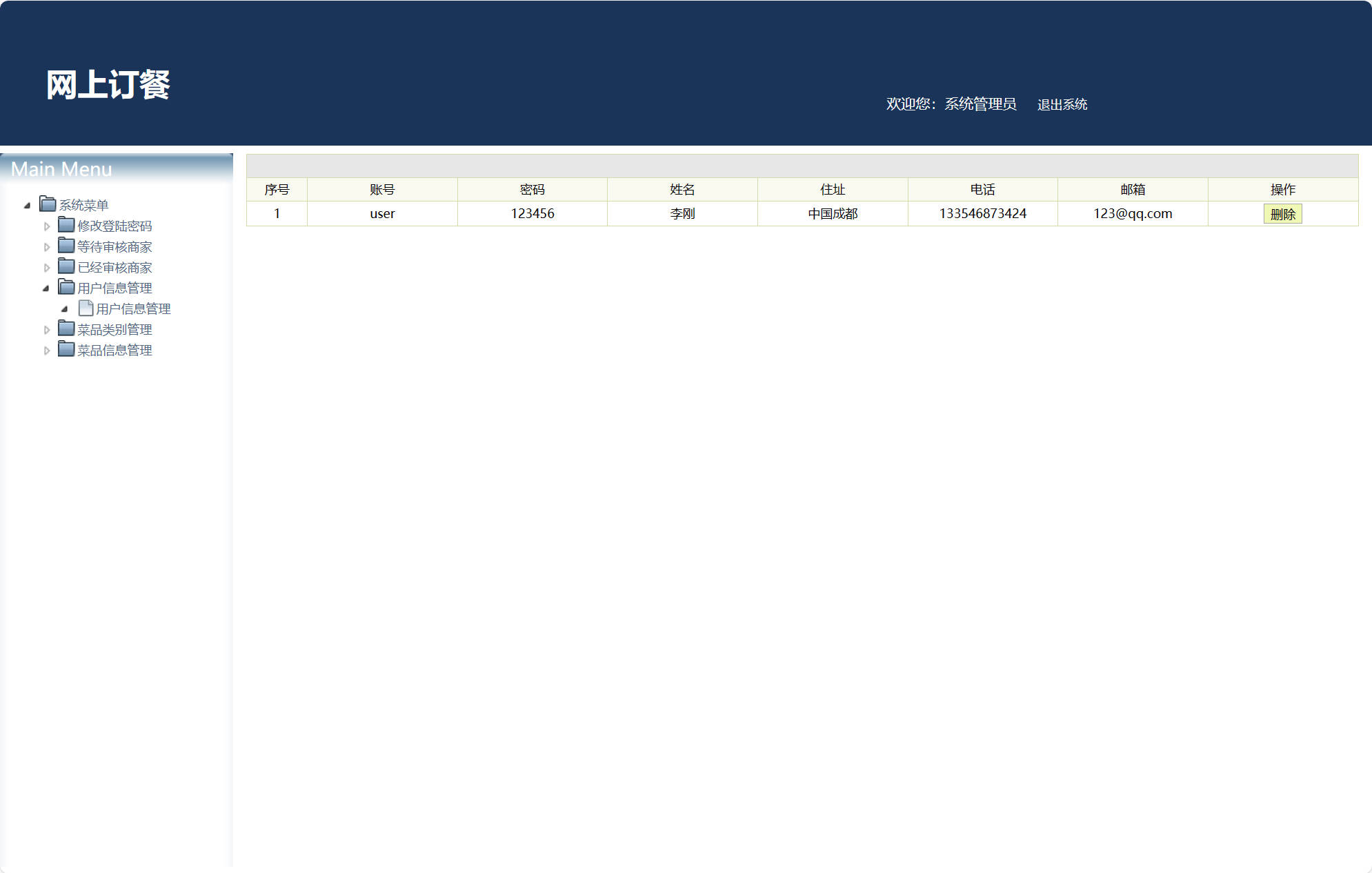This screenshot has height=873, width=1372.
Task: Click the document icon of 用户信息管理 leaf
Action: (86, 308)
